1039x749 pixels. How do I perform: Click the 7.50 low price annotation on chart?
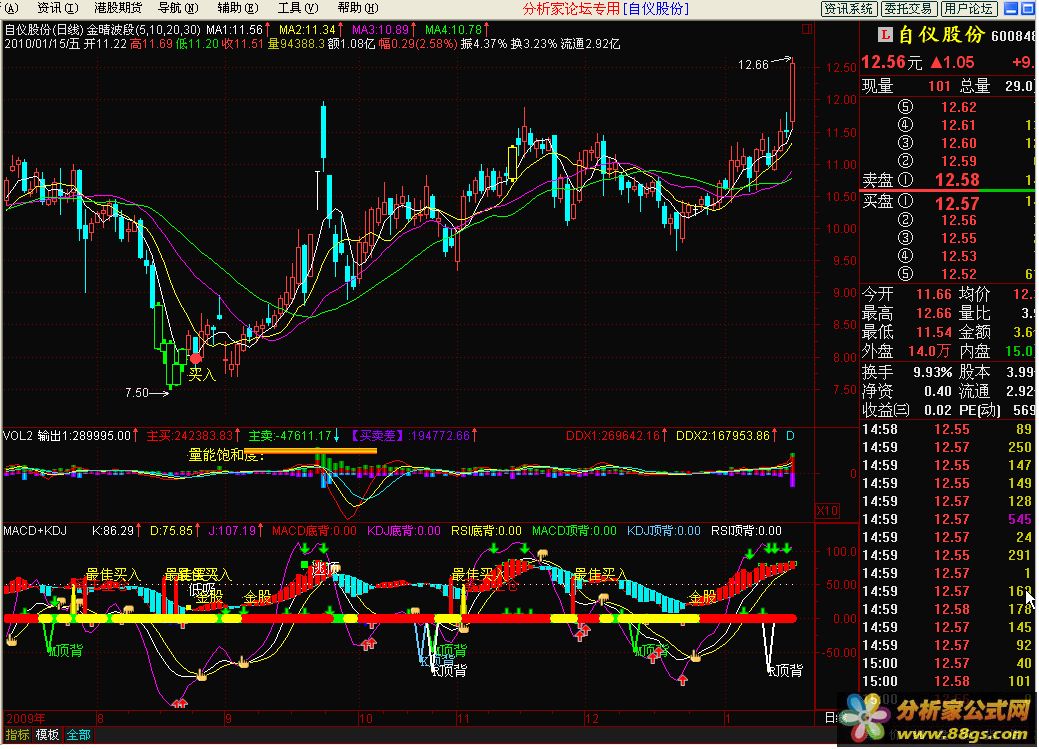coord(137,393)
